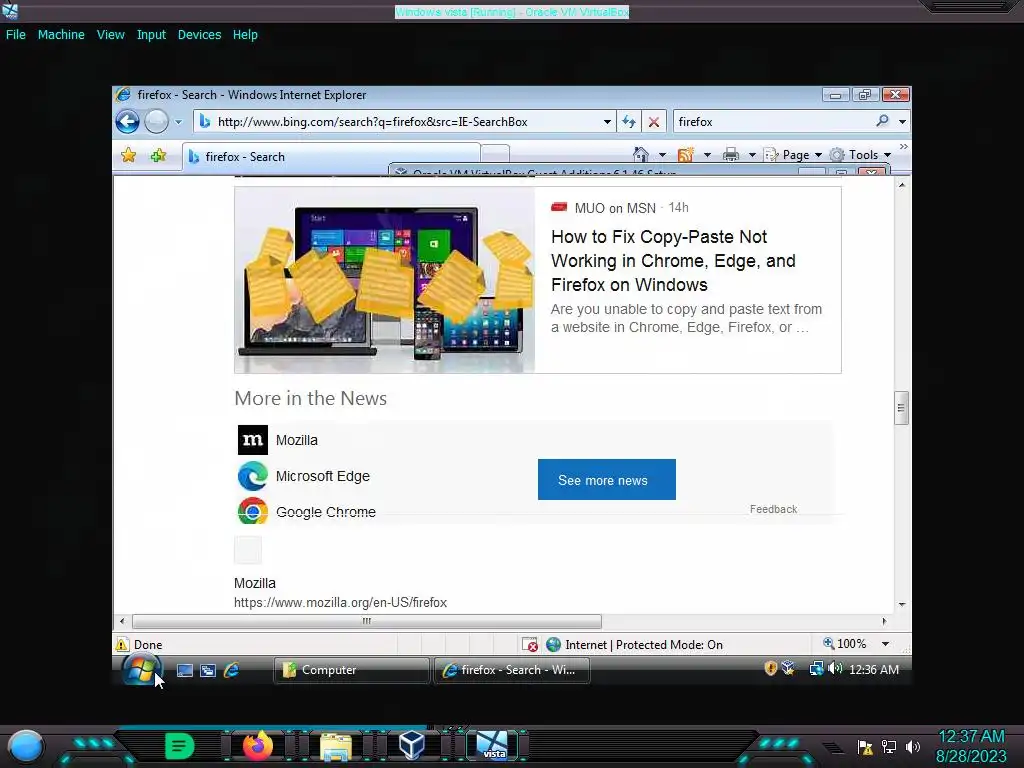1024x768 pixels.
Task: Switch to firefox - Search taskbar button
Action: coord(512,670)
